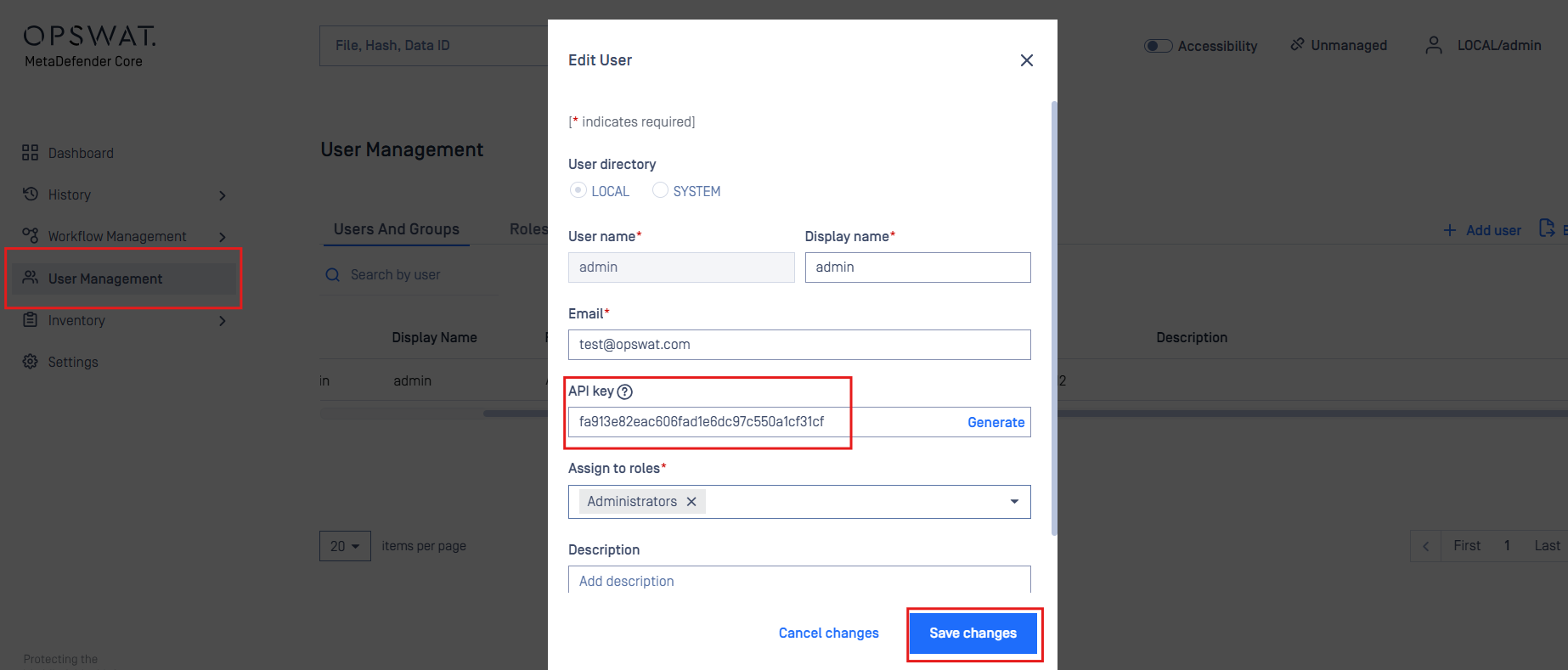Expand the Inventory submenu chevron

pyautogui.click(x=223, y=321)
